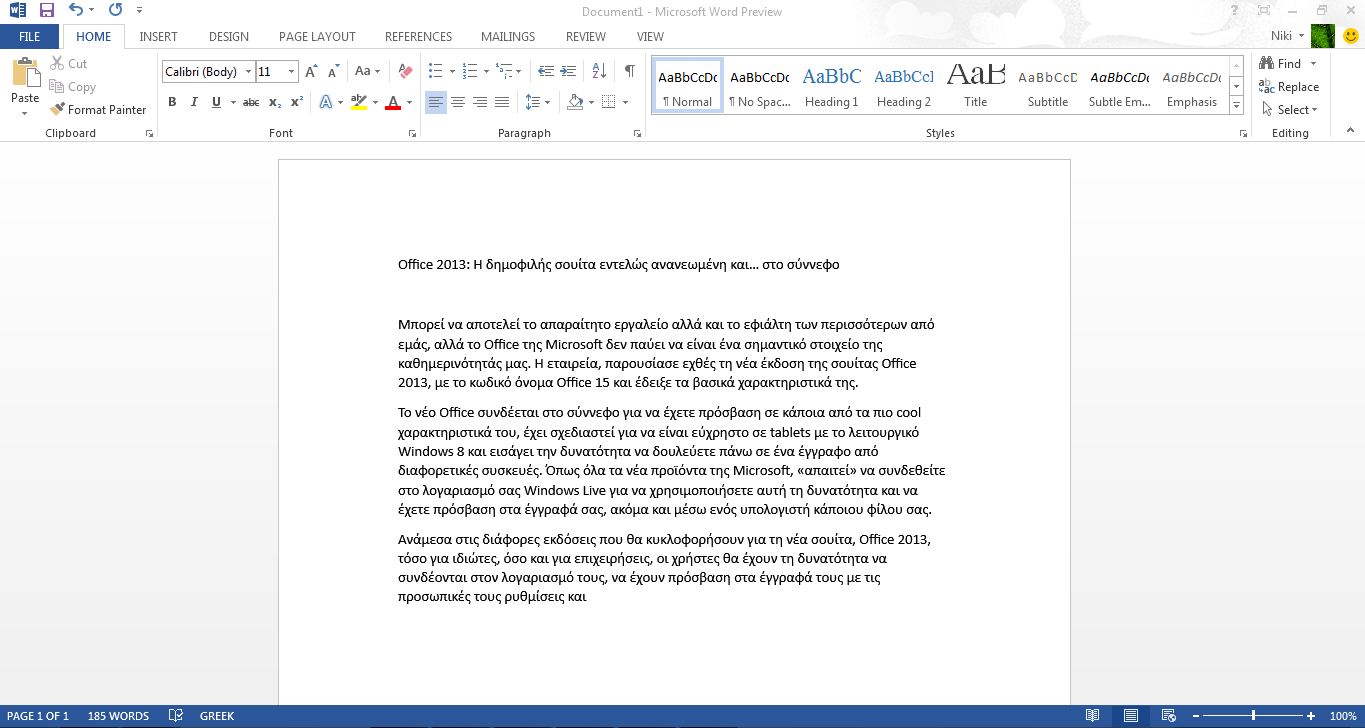Open the font name dropdown
1365x728 pixels.
click(248, 71)
